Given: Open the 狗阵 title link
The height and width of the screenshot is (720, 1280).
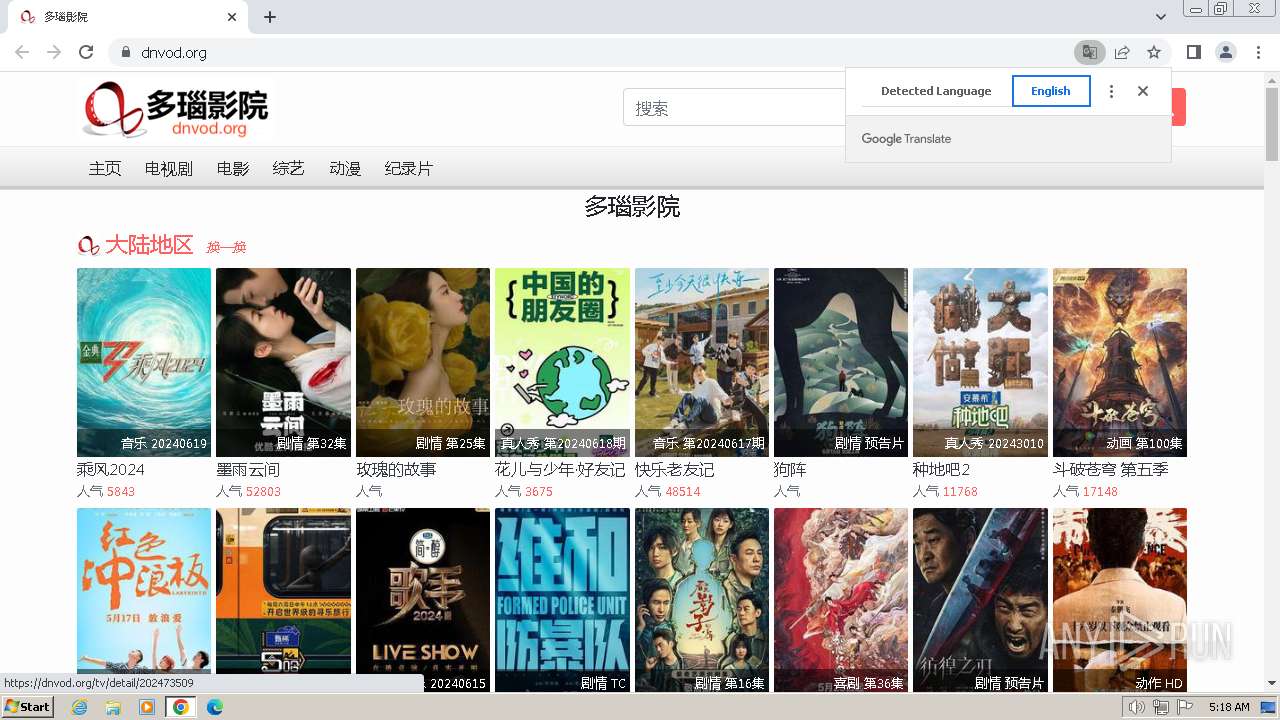Looking at the screenshot, I should point(790,470).
